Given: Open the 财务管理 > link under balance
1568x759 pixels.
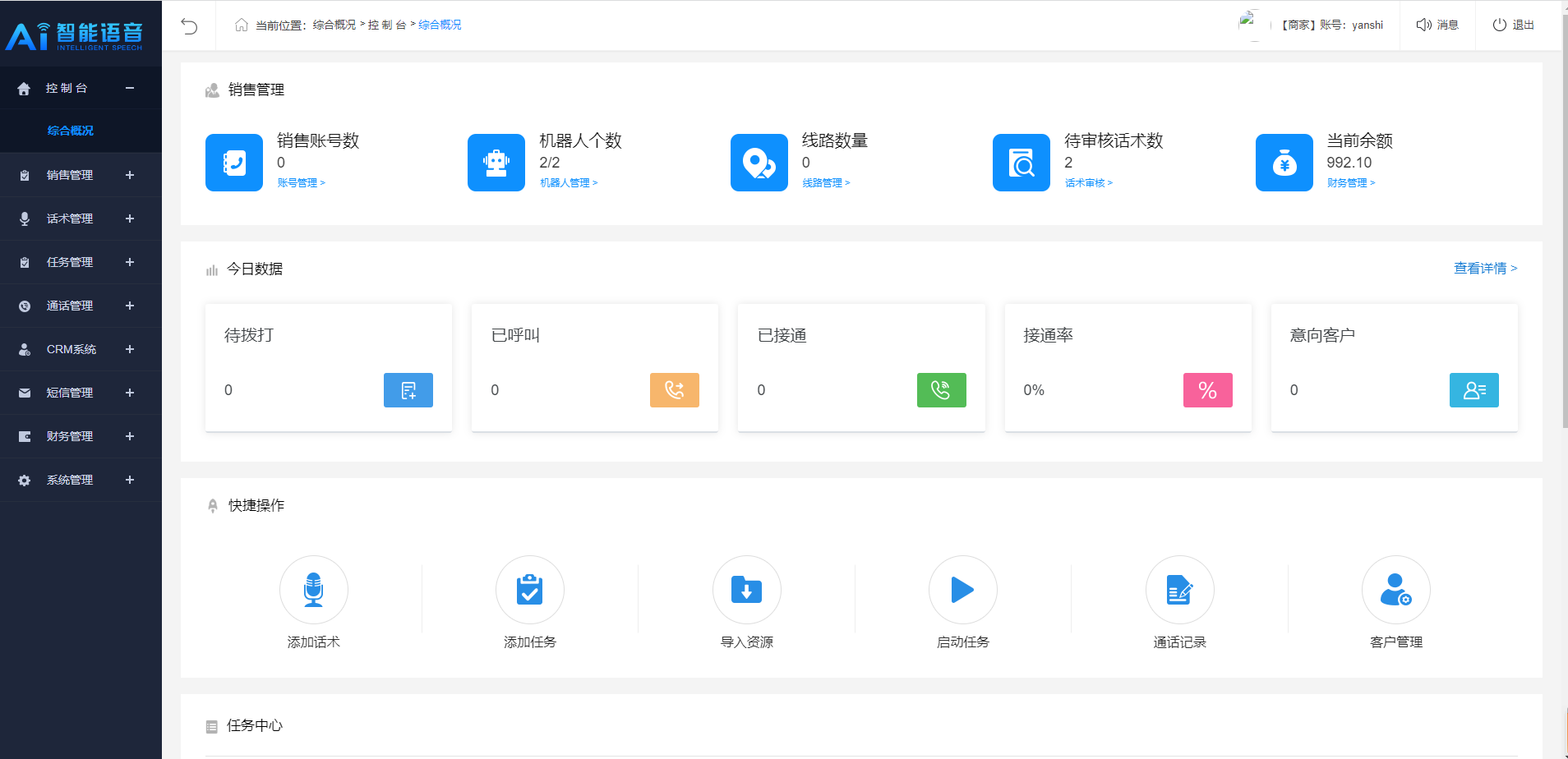Looking at the screenshot, I should click(x=1351, y=183).
